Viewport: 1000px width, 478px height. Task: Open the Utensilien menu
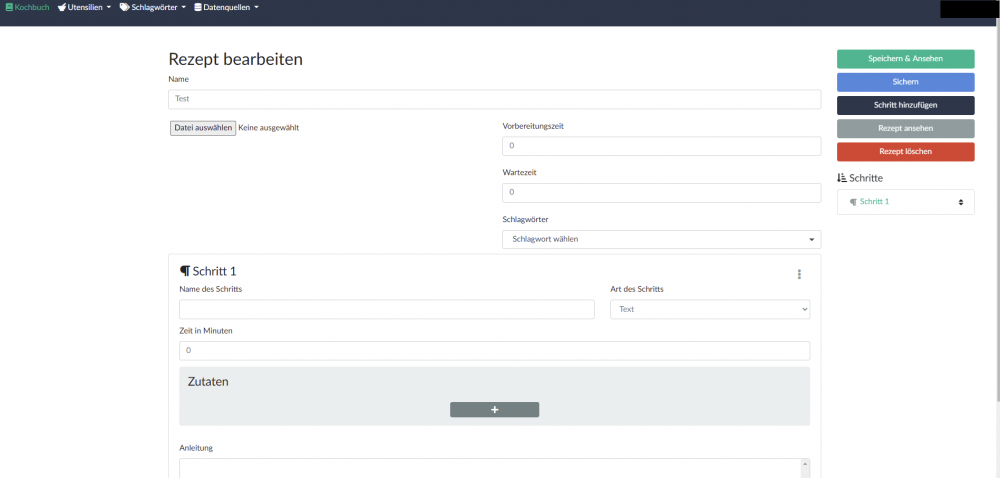pyautogui.click(x=84, y=7)
